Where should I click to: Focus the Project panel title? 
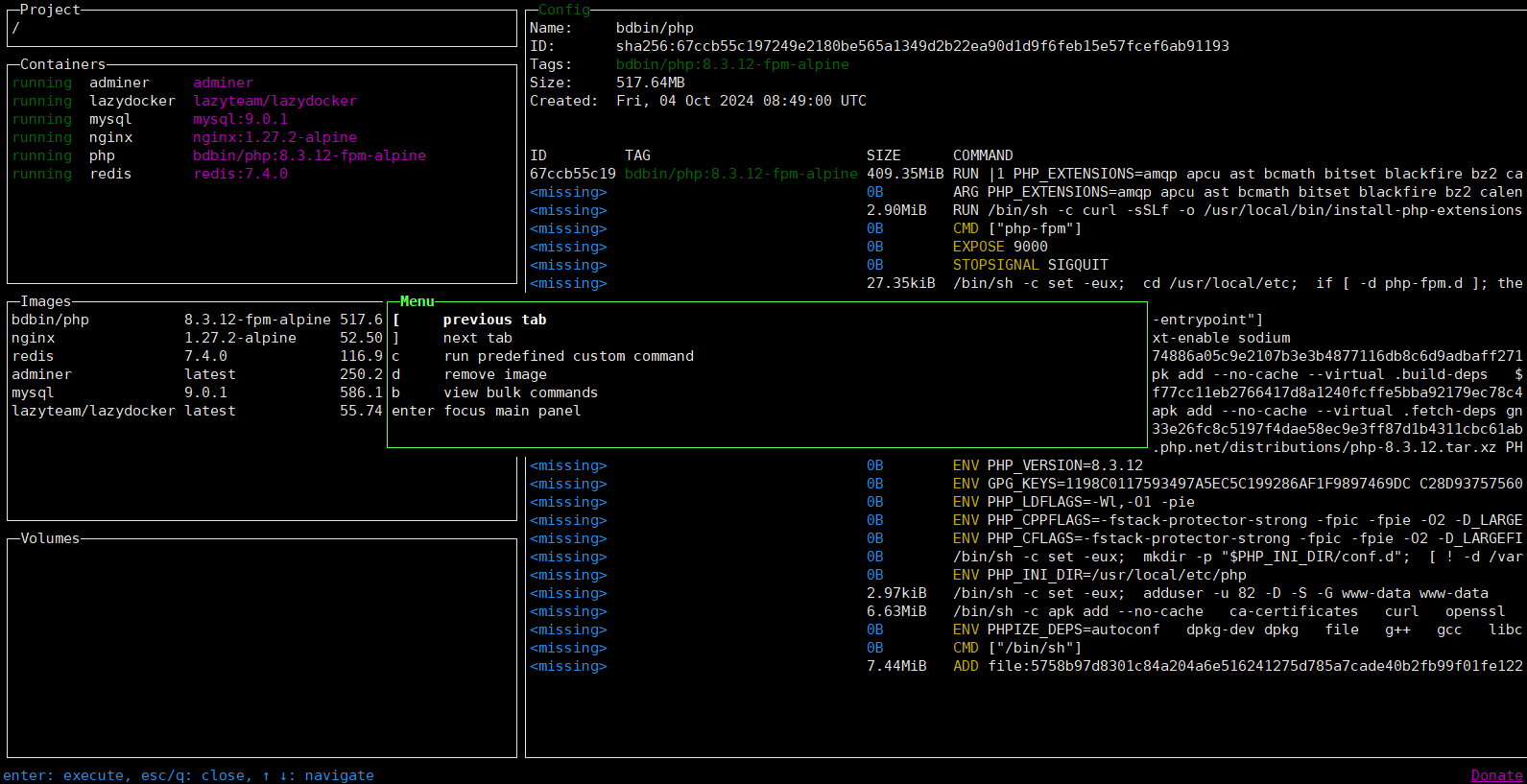pos(50,10)
